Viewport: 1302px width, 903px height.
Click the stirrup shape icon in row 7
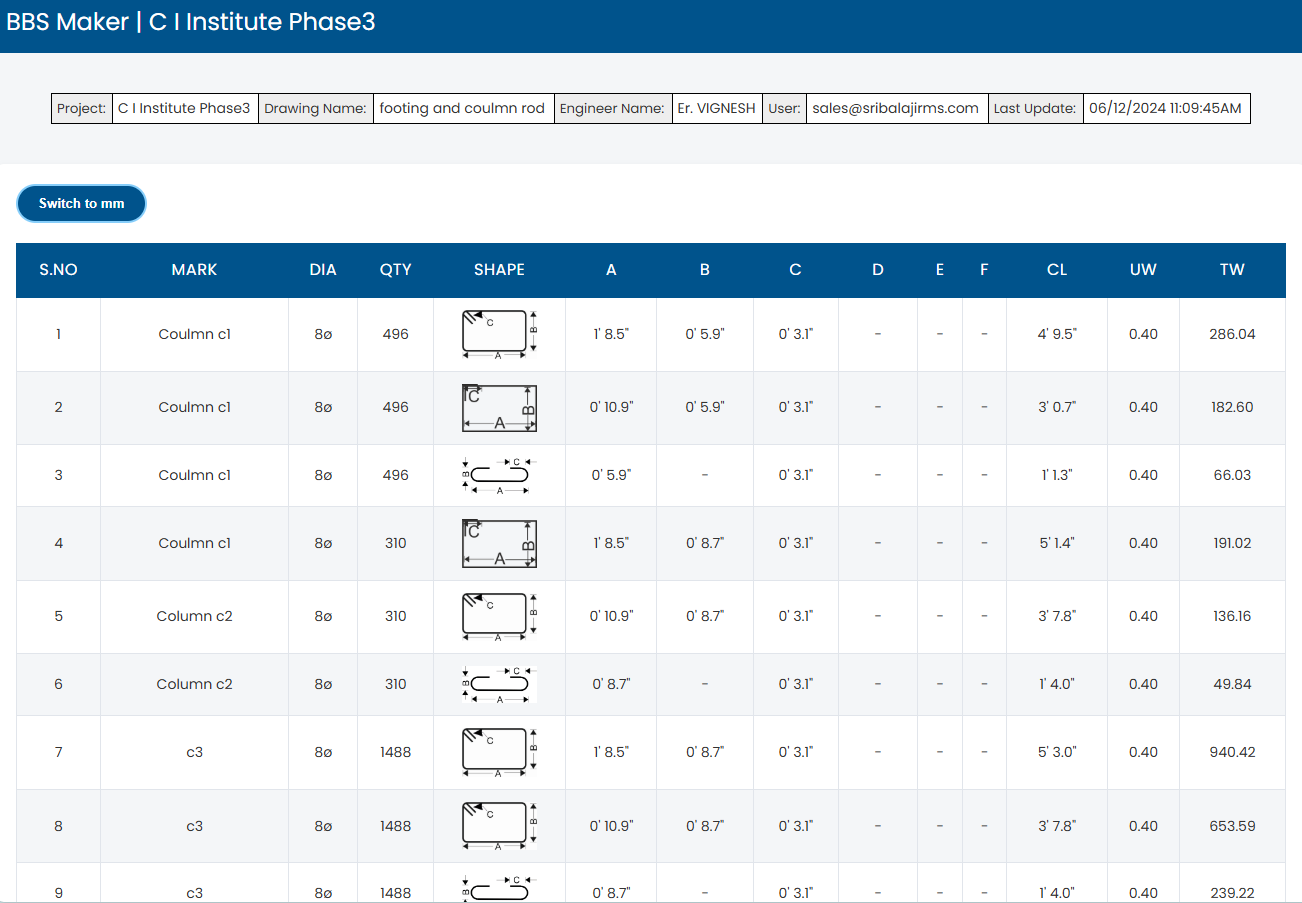point(499,753)
